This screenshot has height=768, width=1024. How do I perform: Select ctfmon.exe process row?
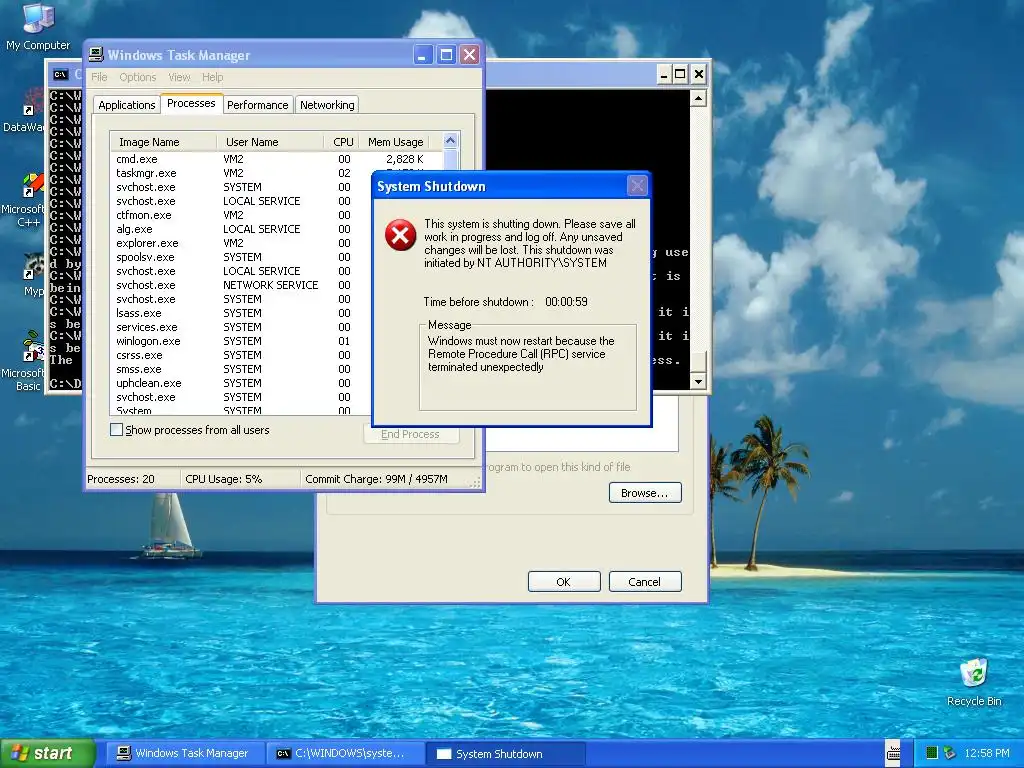(240, 215)
